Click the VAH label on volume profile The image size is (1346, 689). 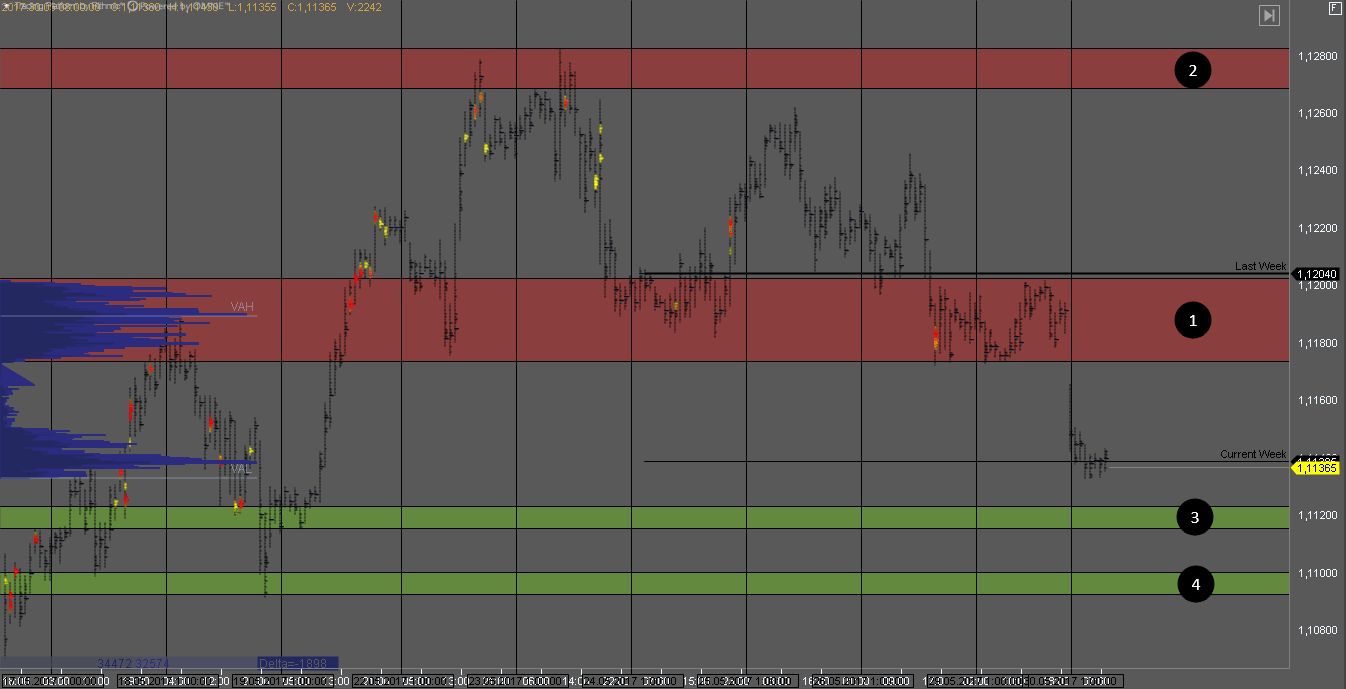click(x=243, y=307)
